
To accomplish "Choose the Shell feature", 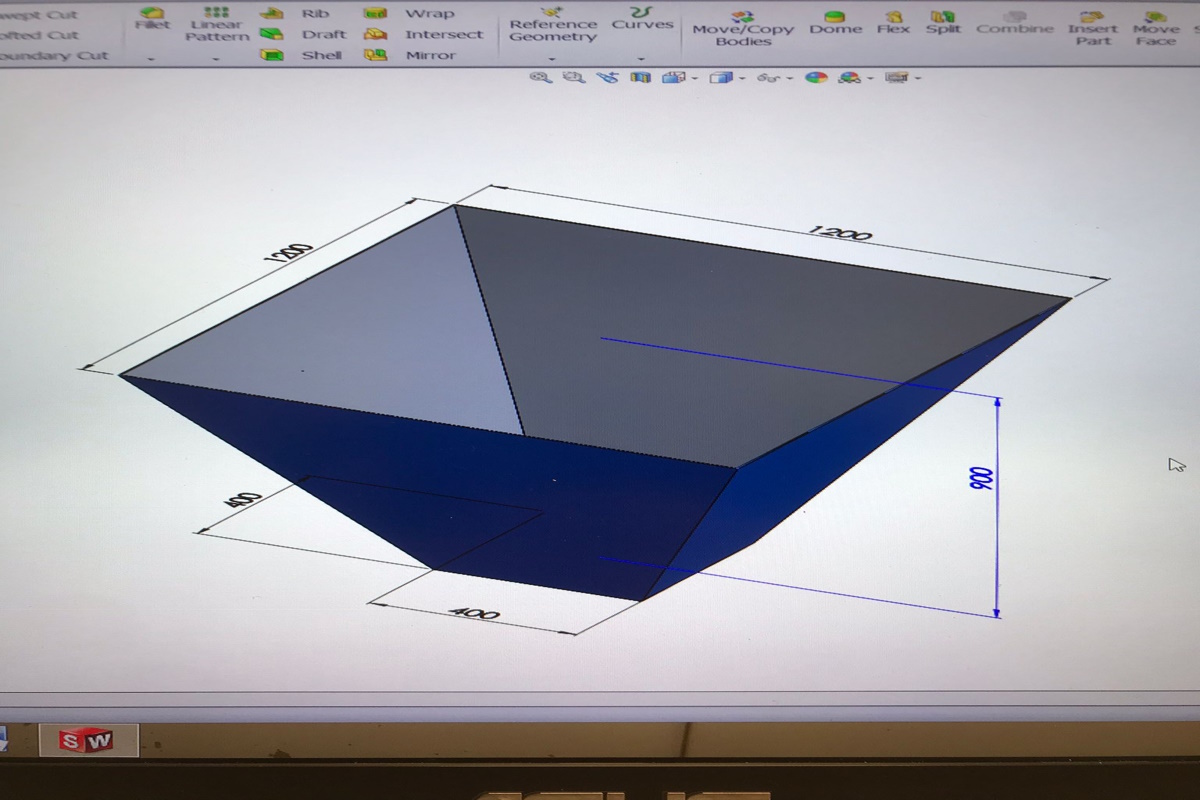I will 301,55.
